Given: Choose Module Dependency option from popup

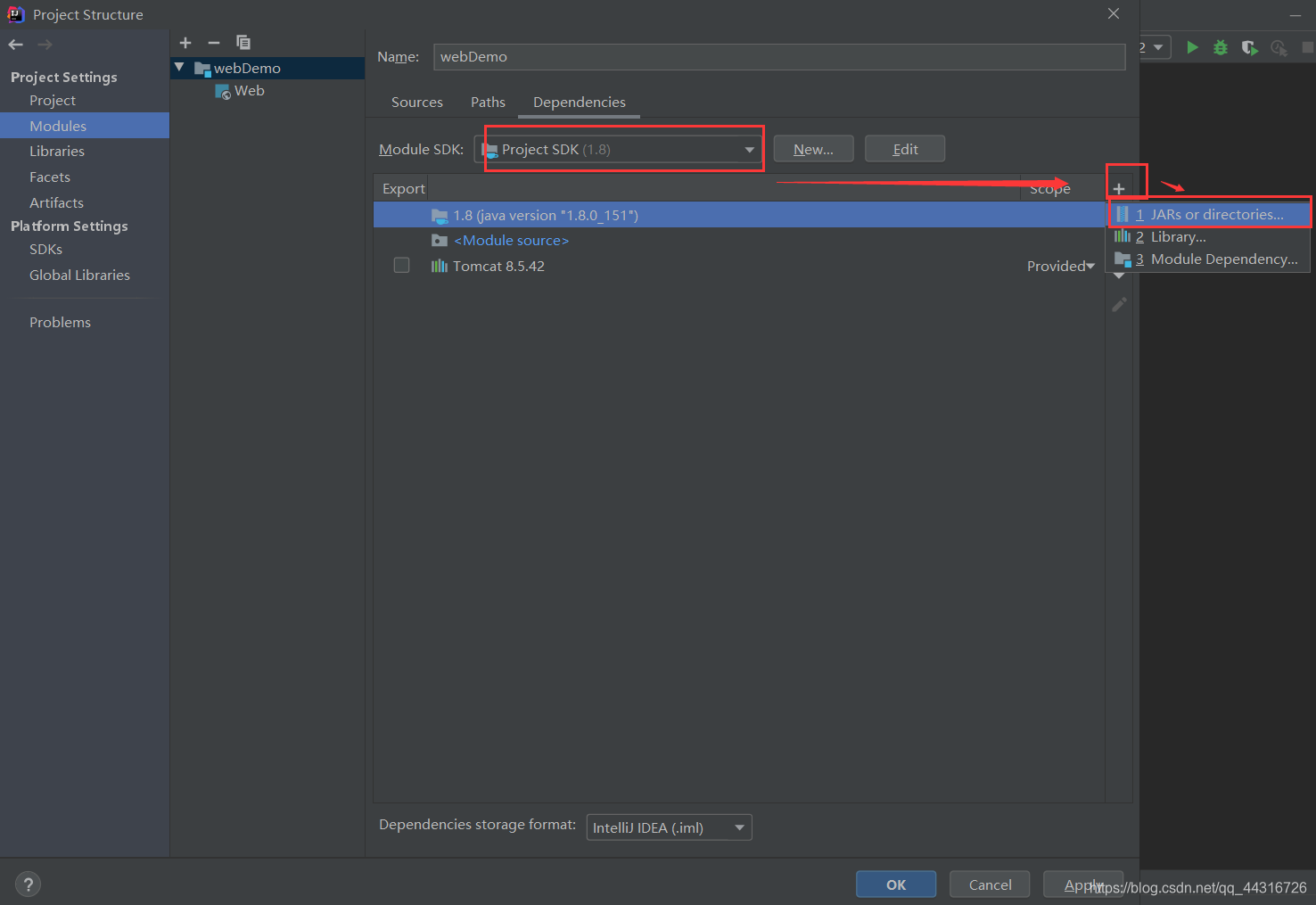Looking at the screenshot, I should coord(1209,259).
